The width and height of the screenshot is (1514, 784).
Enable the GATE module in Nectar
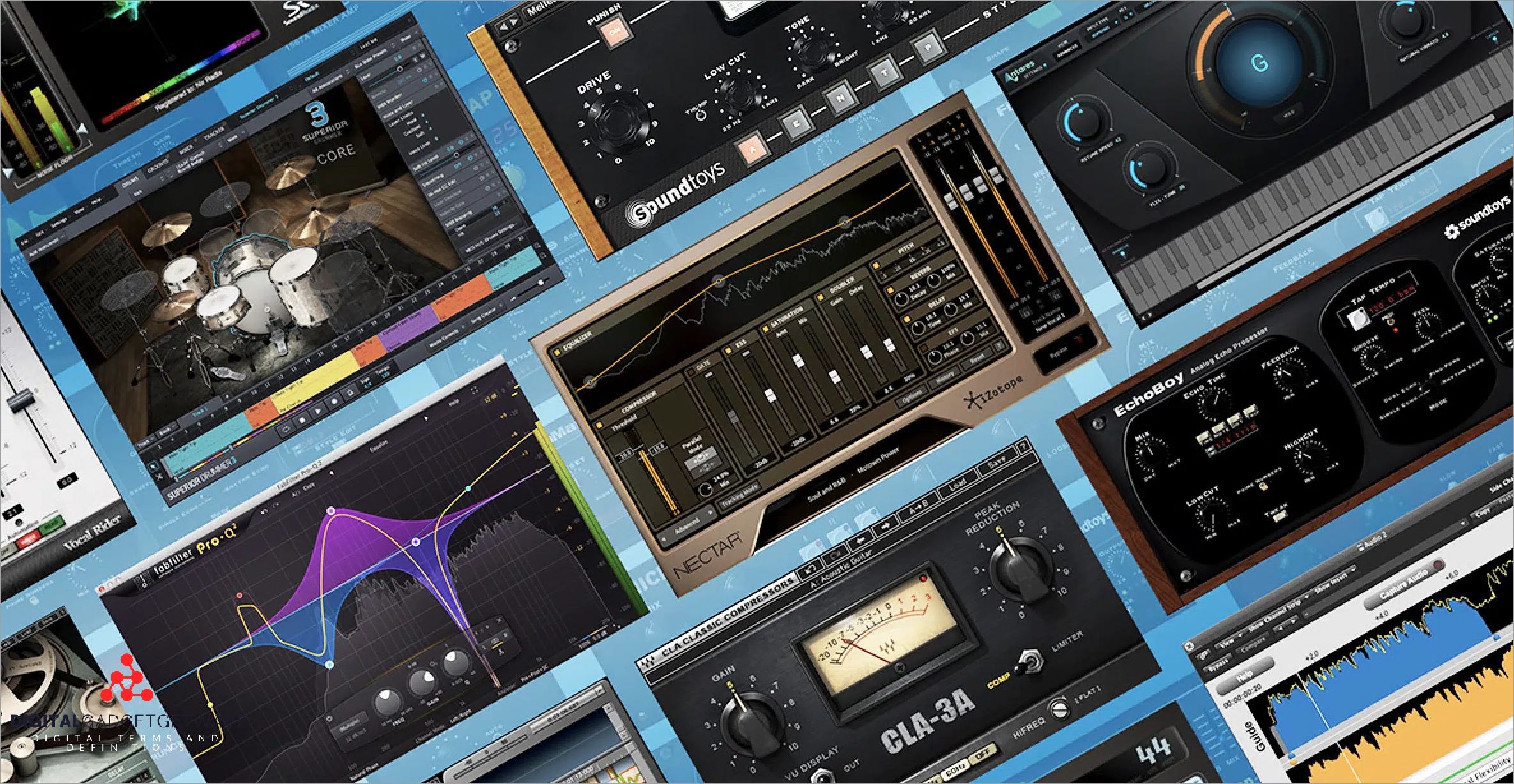point(691,372)
